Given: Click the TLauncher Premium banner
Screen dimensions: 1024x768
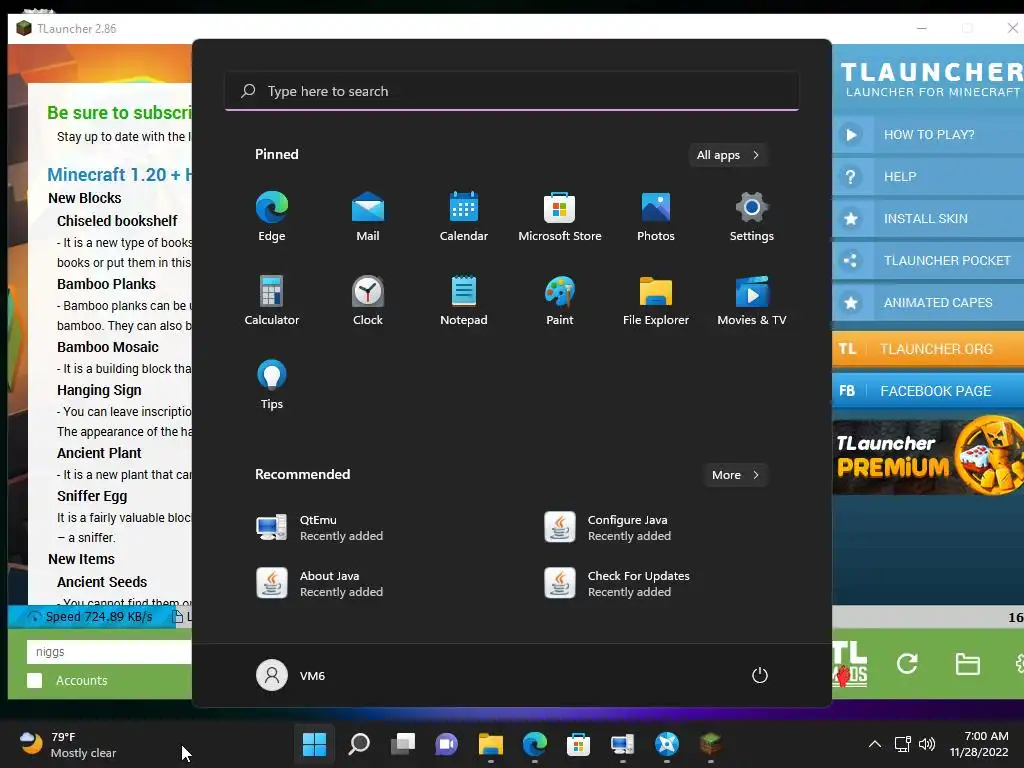Looking at the screenshot, I should [x=928, y=455].
